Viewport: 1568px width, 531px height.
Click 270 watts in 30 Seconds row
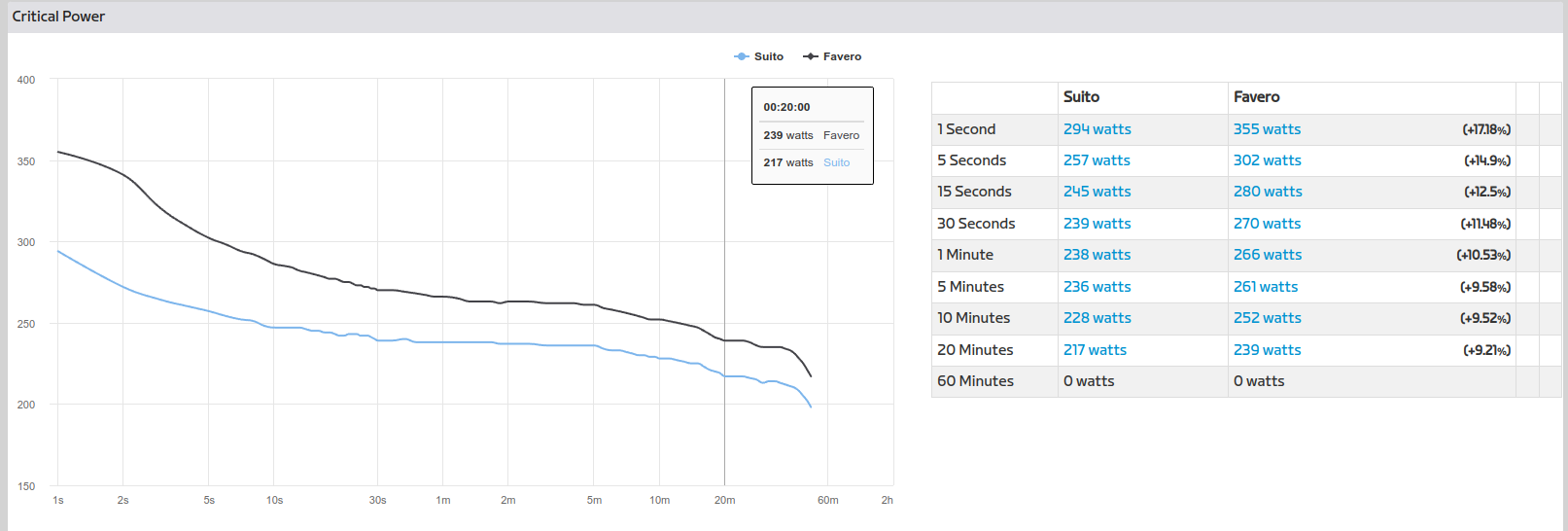[1267, 224]
